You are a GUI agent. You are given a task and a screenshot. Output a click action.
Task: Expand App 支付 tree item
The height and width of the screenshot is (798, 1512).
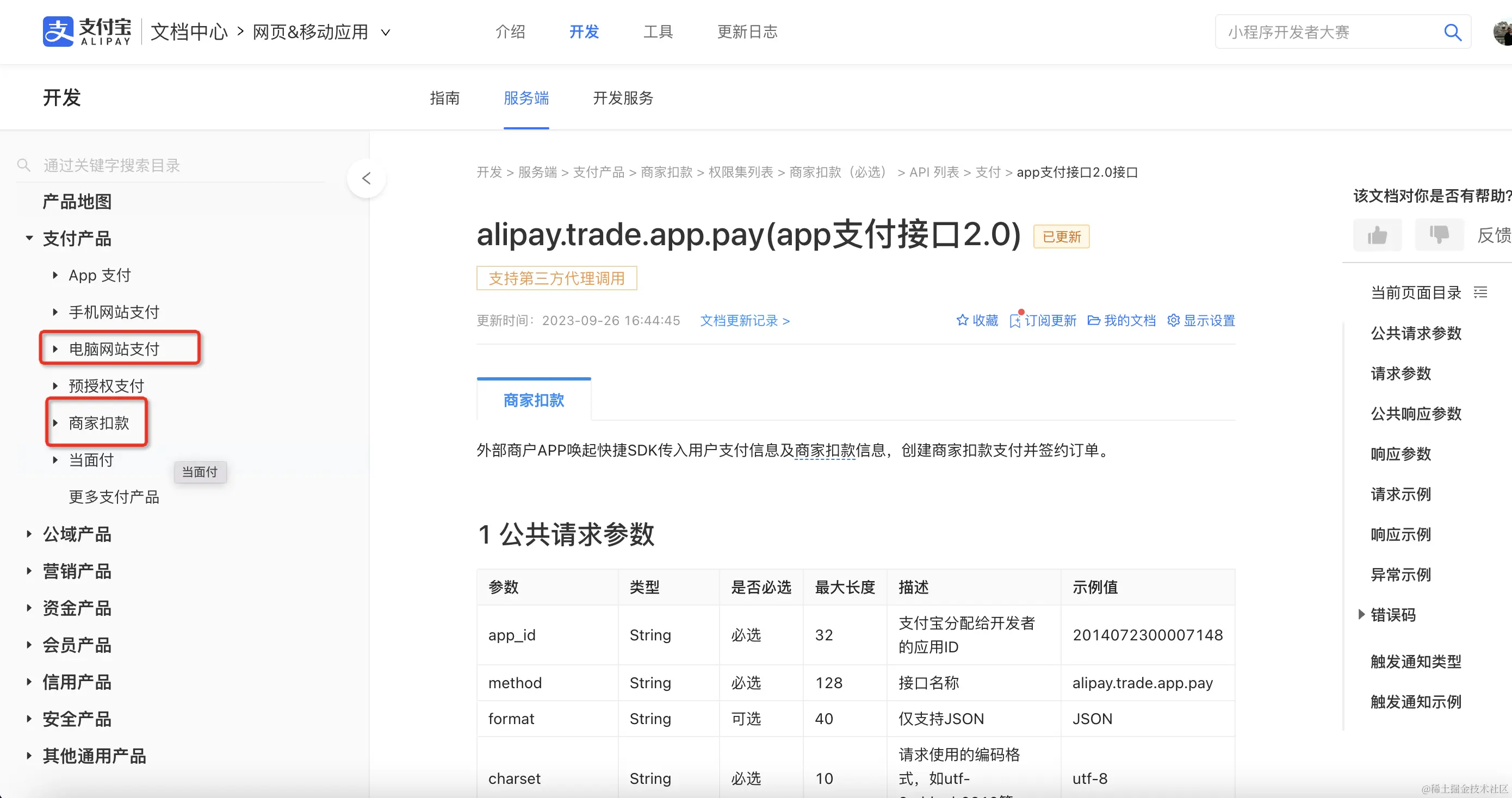point(55,275)
